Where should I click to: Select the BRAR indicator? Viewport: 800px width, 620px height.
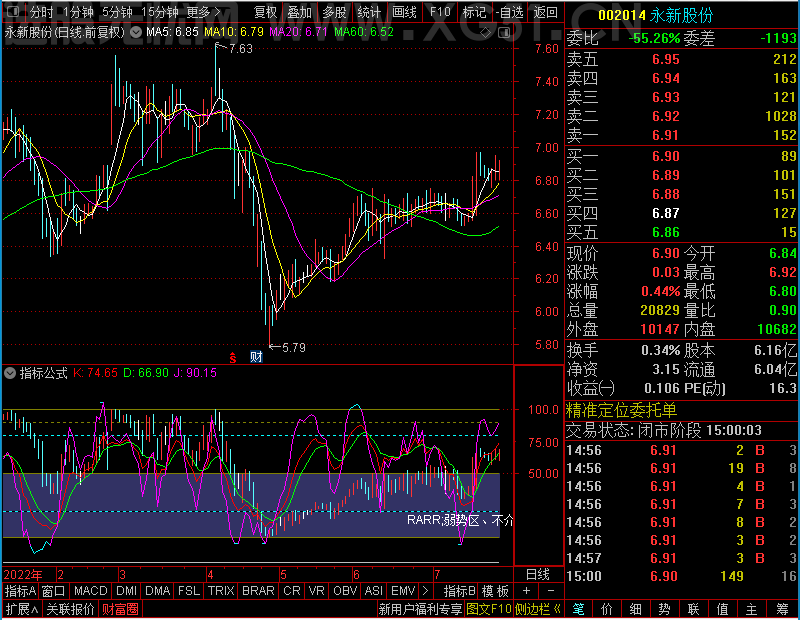pos(258,591)
